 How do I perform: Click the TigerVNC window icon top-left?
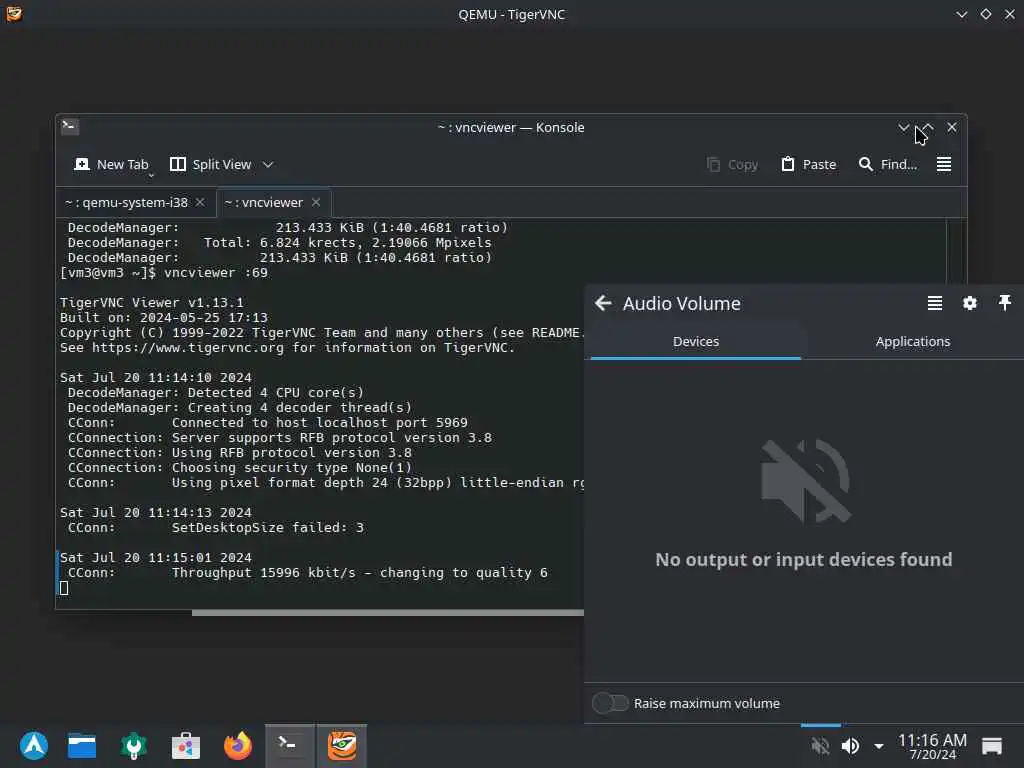point(13,14)
